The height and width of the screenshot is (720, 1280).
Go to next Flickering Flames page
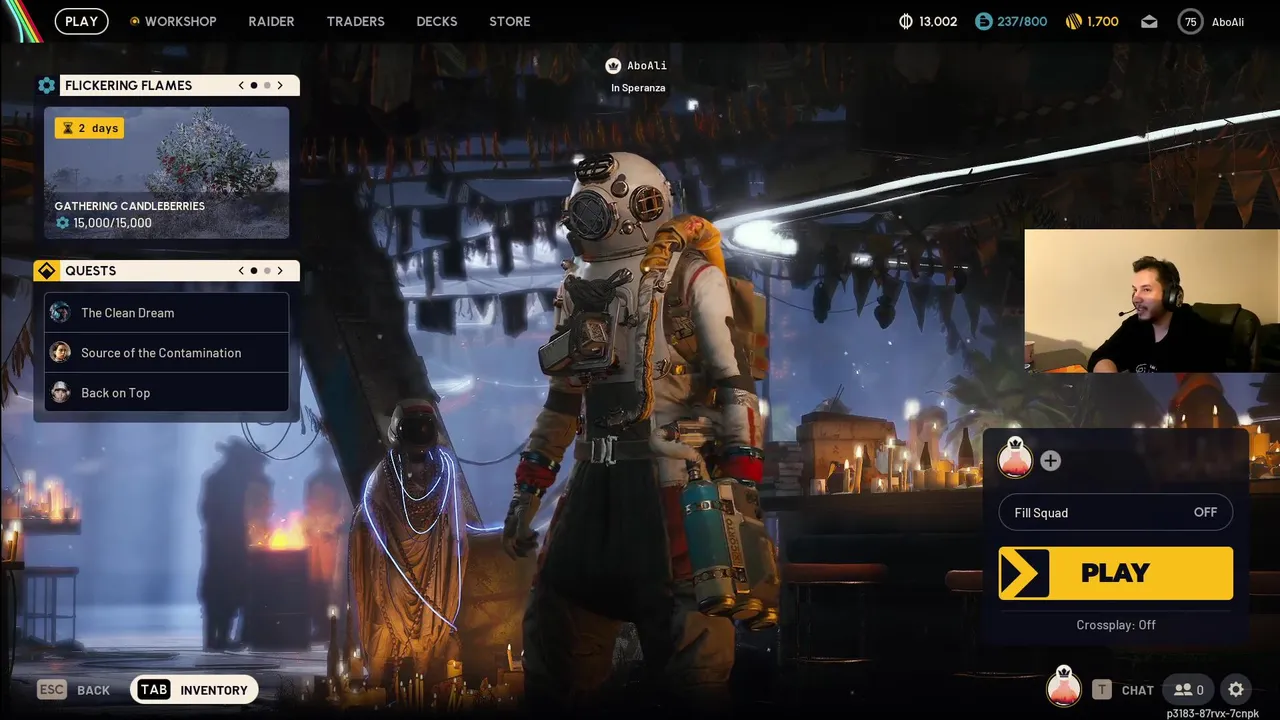(x=280, y=85)
